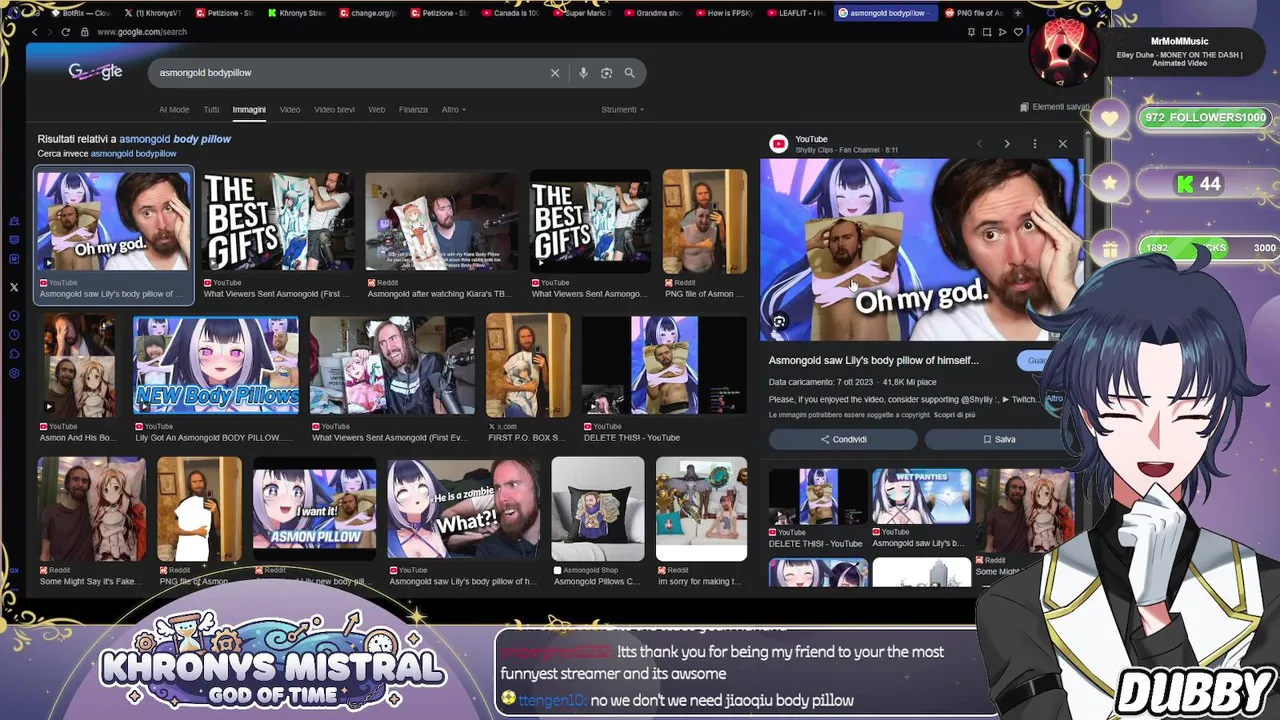This screenshot has width=1280, height=720.
Task: Click the Cerca invece asmongold bodypillow link
Action: point(134,154)
